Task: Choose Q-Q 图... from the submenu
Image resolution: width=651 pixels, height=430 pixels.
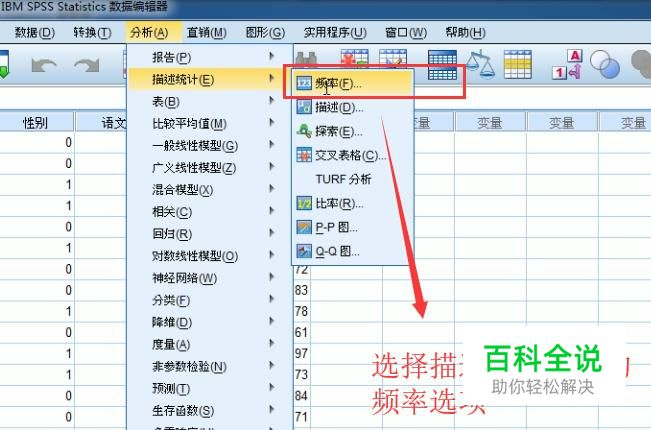Action: click(x=353, y=251)
